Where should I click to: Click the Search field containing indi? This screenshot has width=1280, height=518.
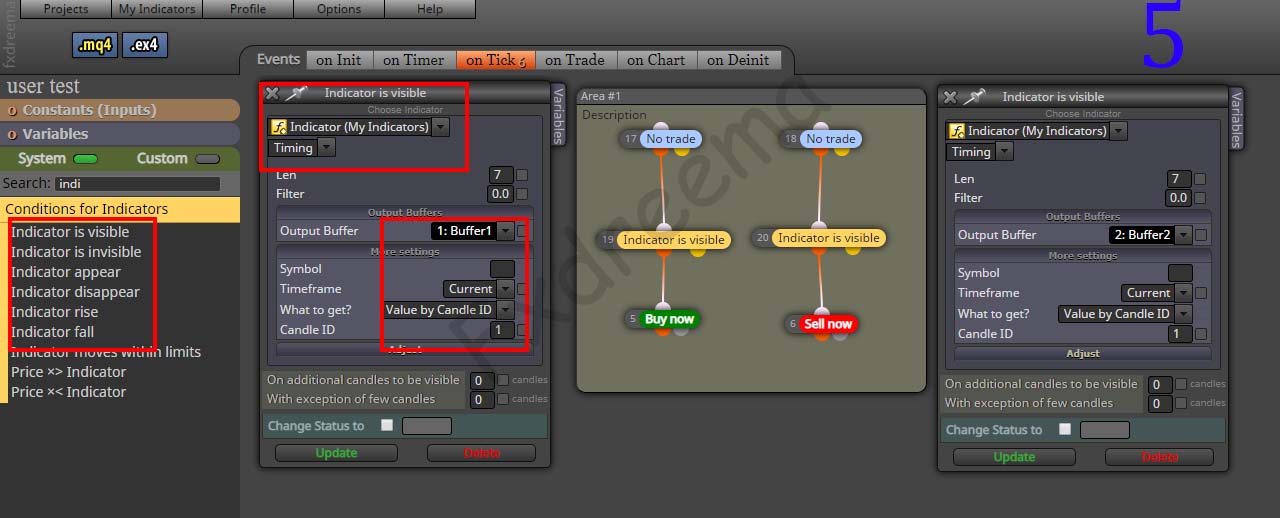(x=138, y=184)
